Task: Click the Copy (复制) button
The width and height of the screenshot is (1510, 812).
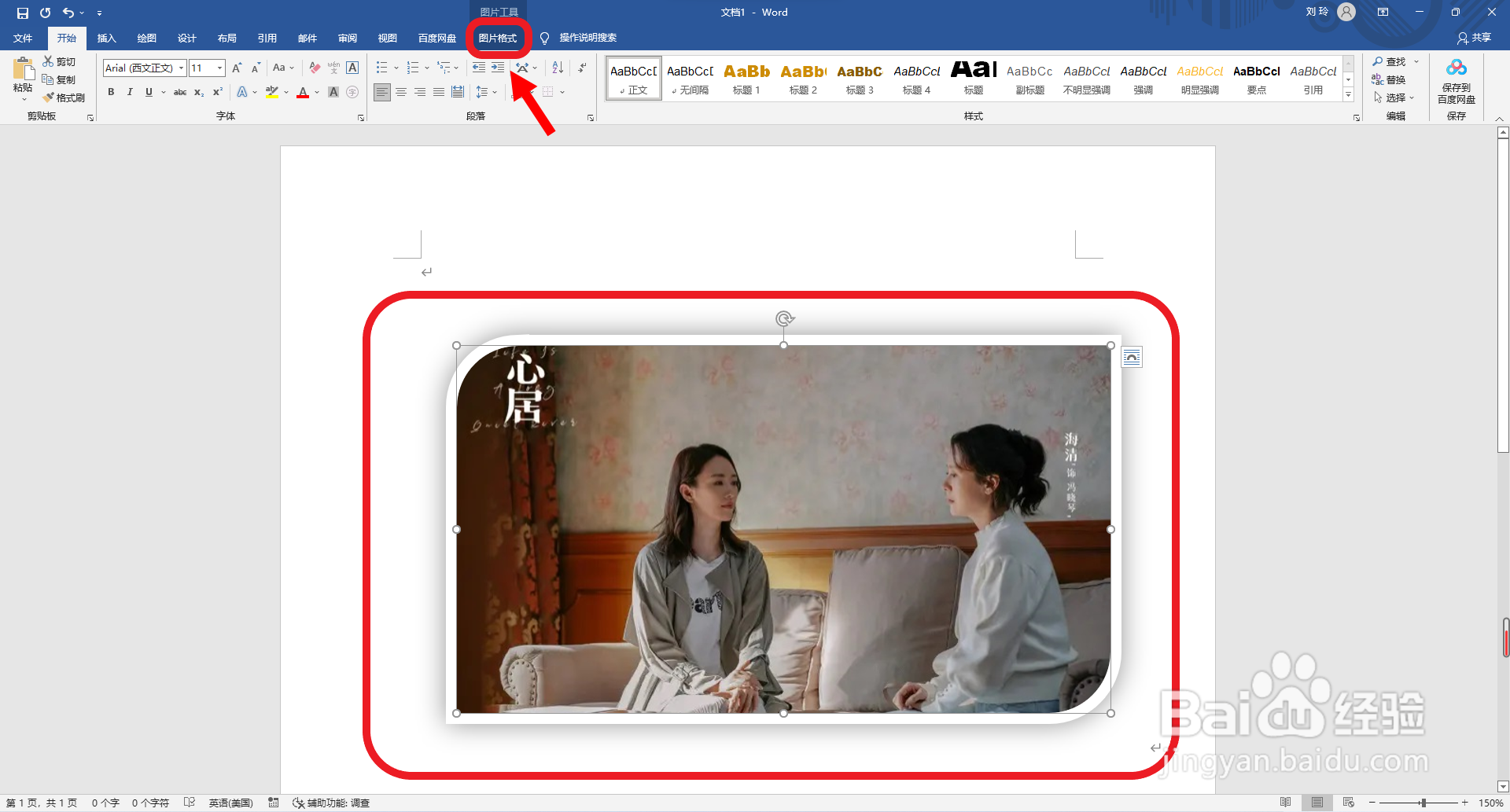Action: pyautogui.click(x=59, y=79)
